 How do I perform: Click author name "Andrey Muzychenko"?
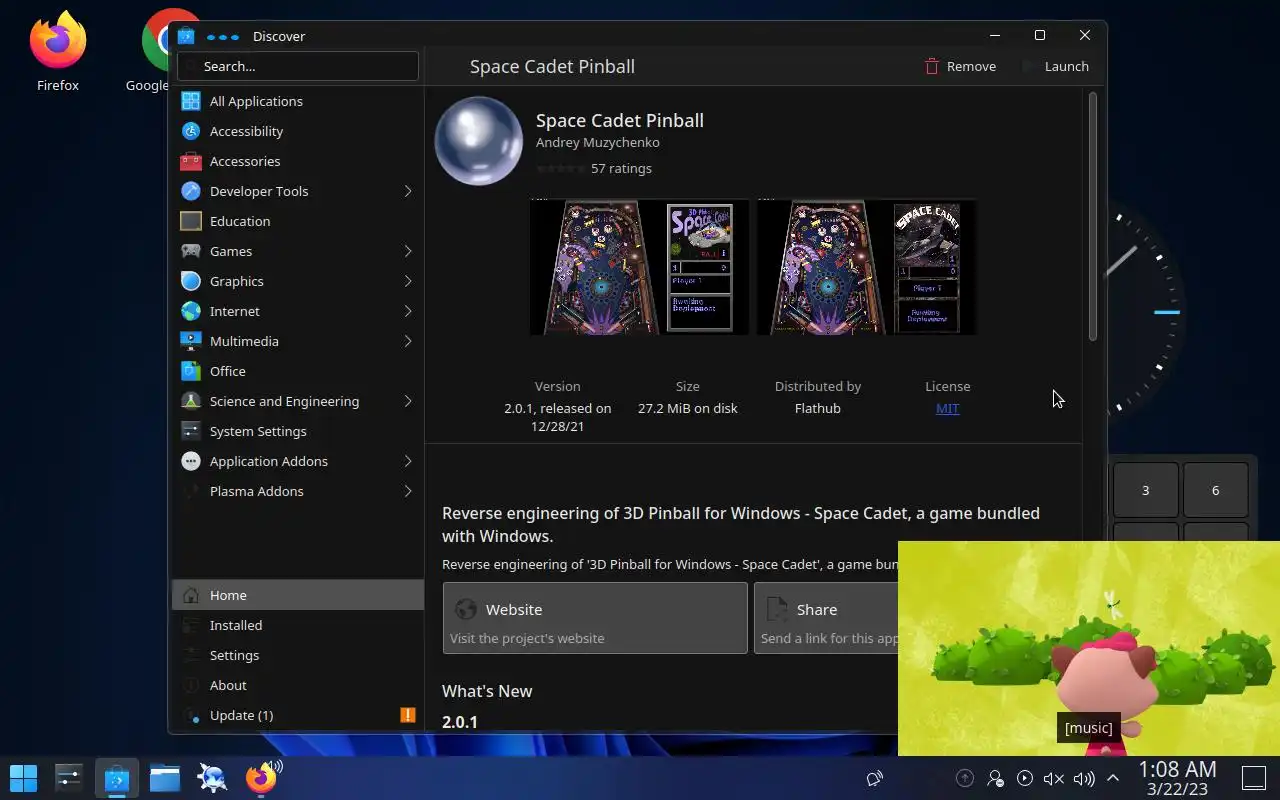598,143
